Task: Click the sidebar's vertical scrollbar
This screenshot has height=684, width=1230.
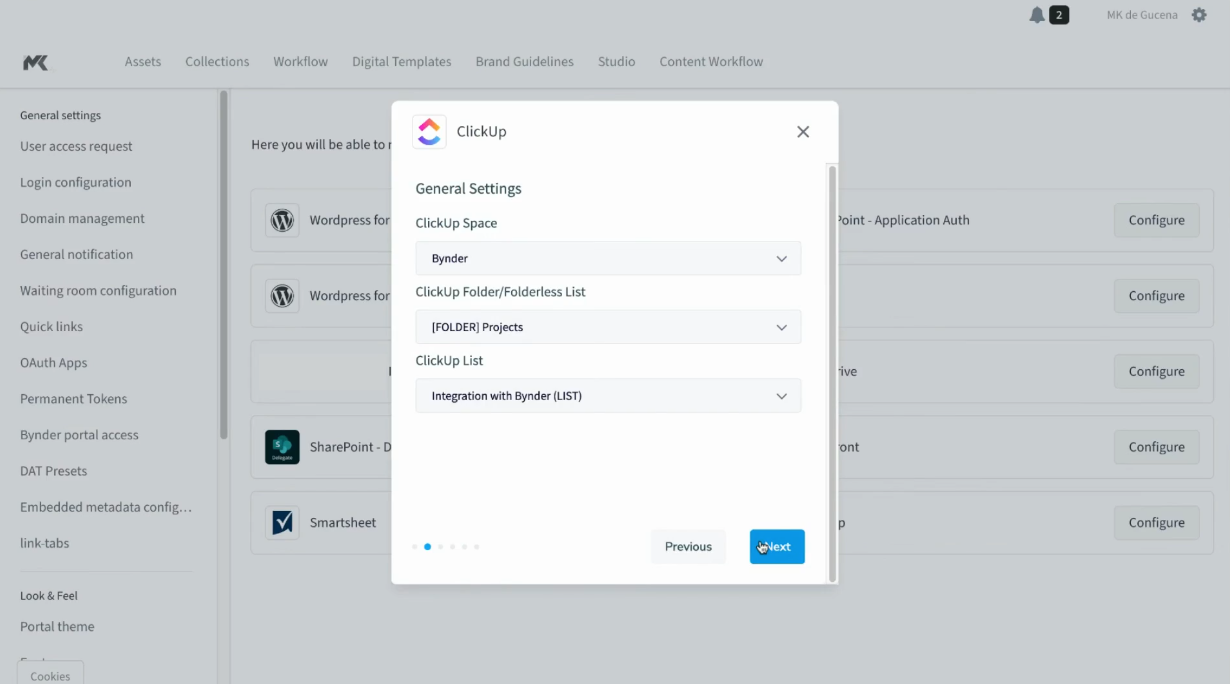Action: click(224, 265)
